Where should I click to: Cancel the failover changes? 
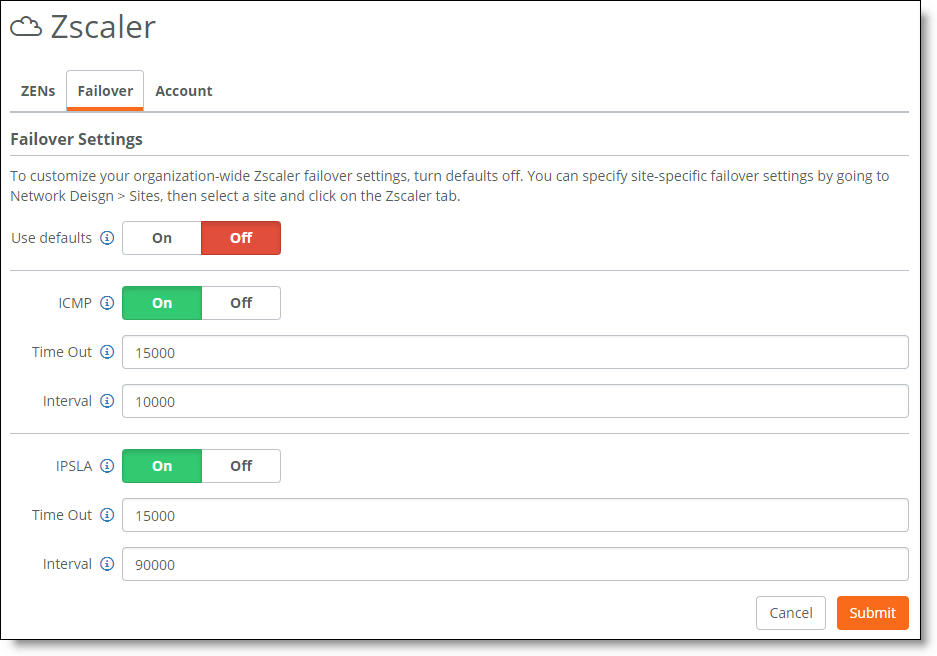pos(791,613)
